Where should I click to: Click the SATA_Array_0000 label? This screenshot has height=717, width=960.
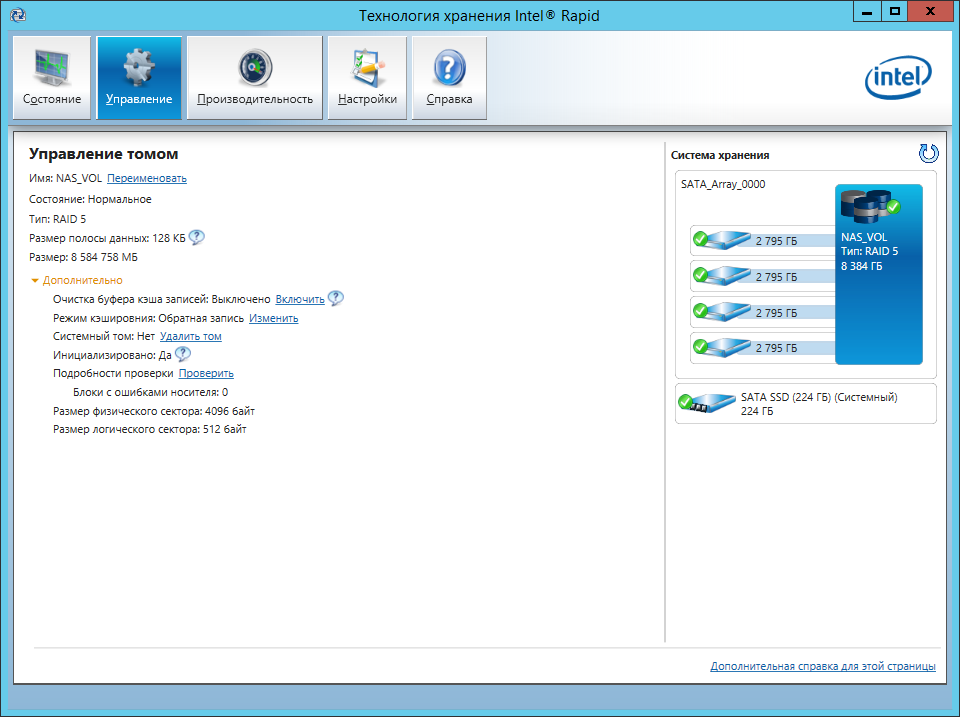723,184
